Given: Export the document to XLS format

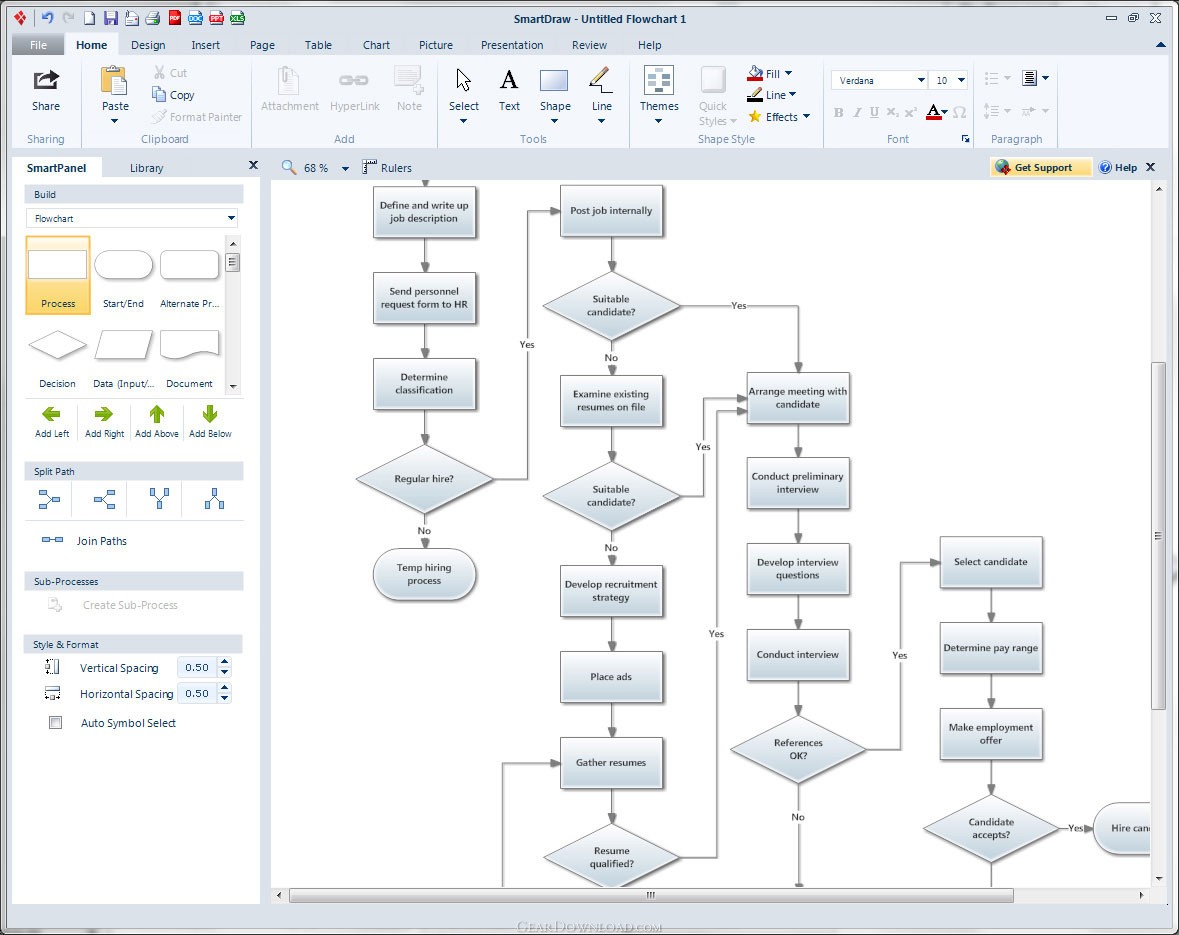Looking at the screenshot, I should [x=237, y=17].
